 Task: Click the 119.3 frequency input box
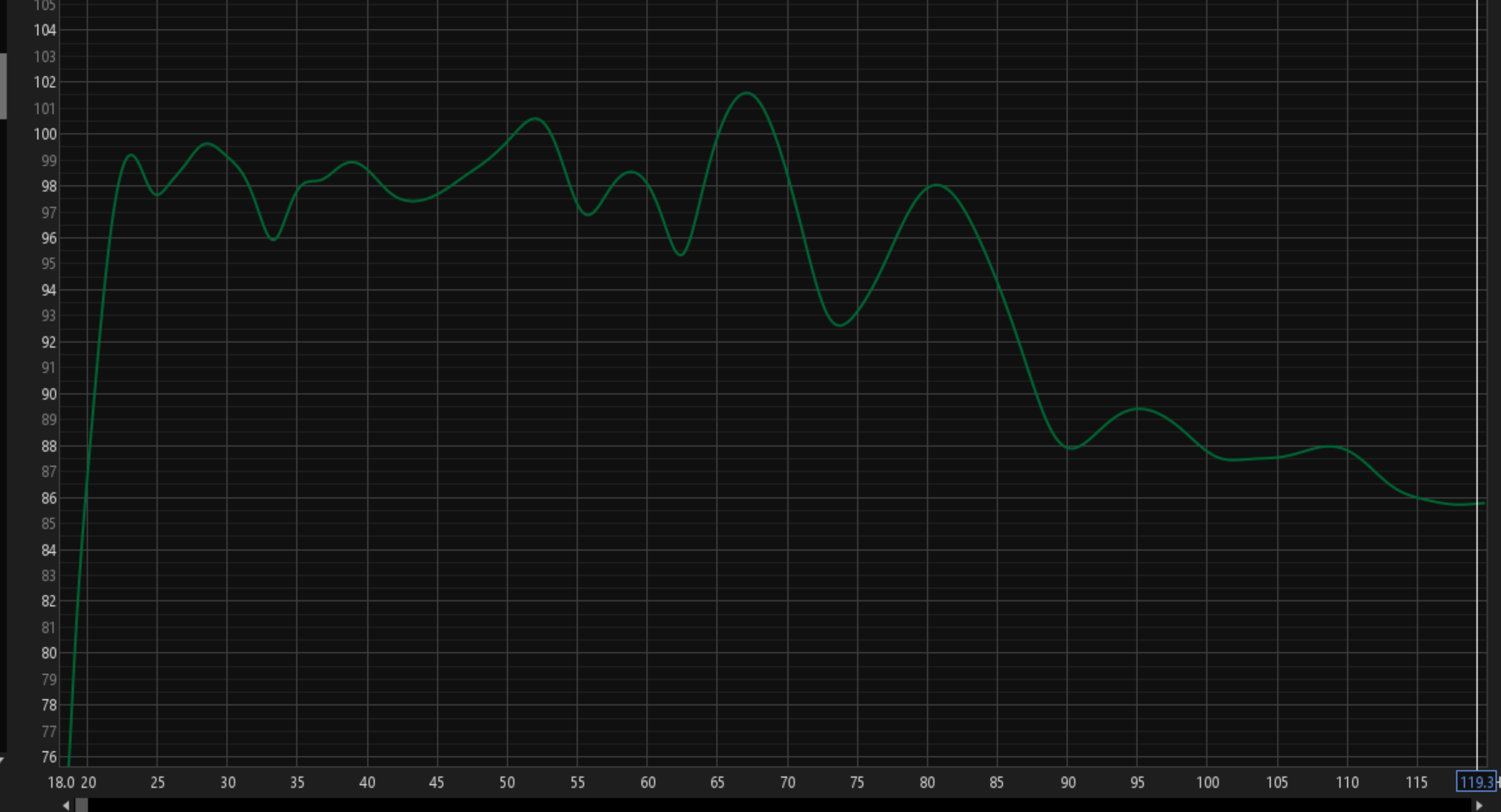coord(1475,782)
